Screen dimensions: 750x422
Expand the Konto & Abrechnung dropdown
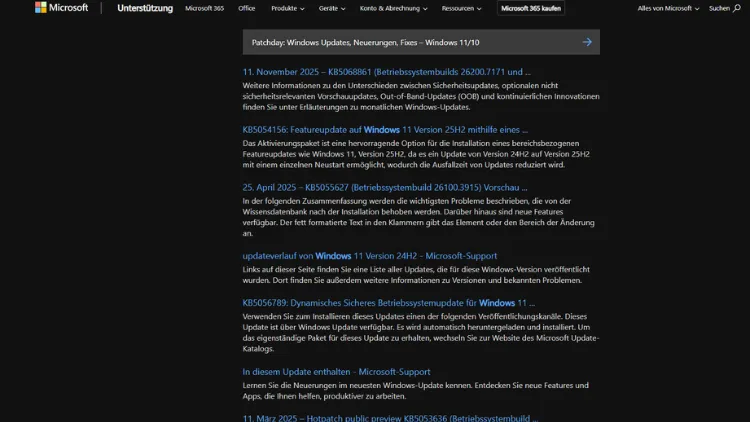pos(394,8)
